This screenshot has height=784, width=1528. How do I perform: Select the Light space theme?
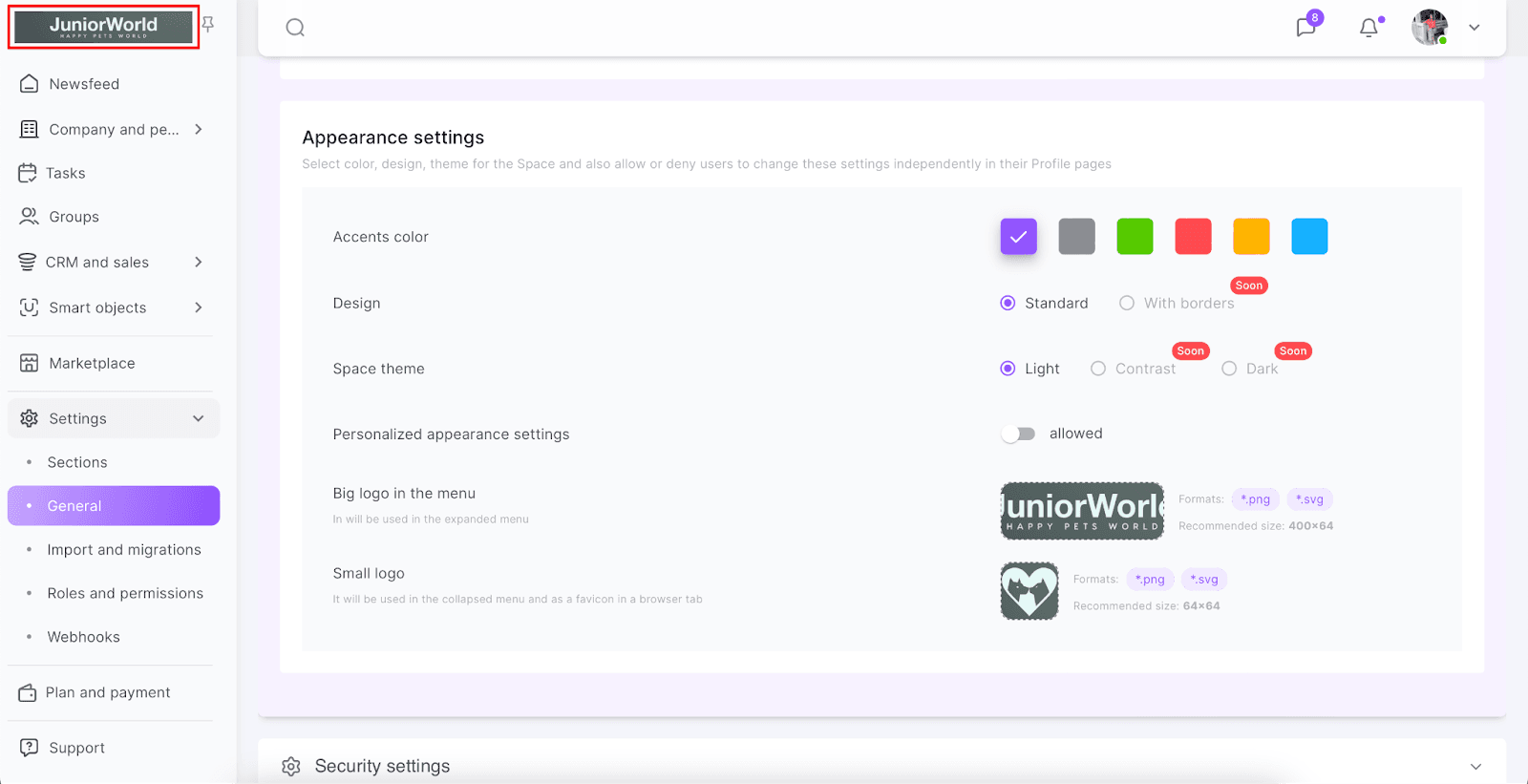(x=1008, y=369)
